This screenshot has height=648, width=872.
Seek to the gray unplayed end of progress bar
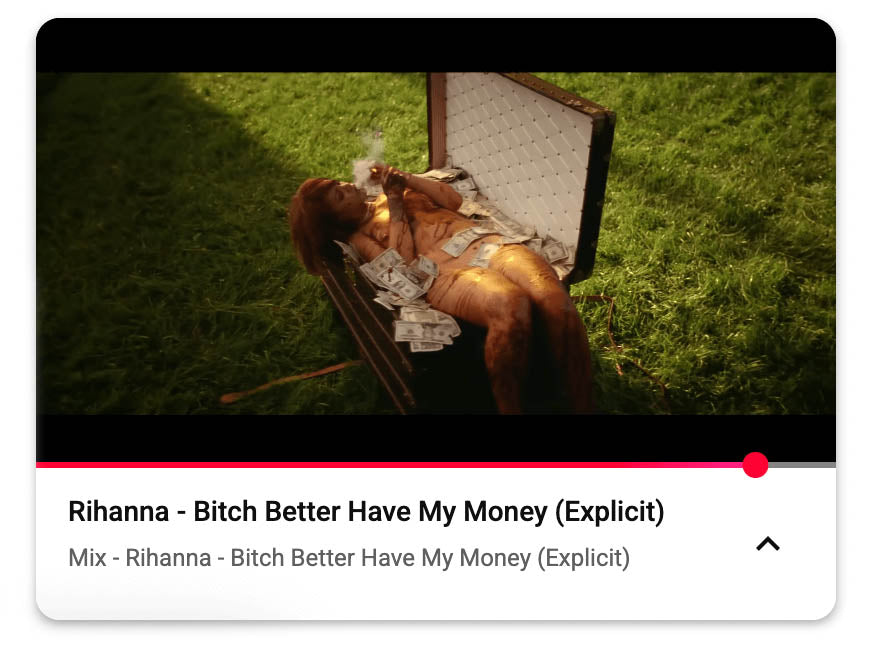(801, 464)
